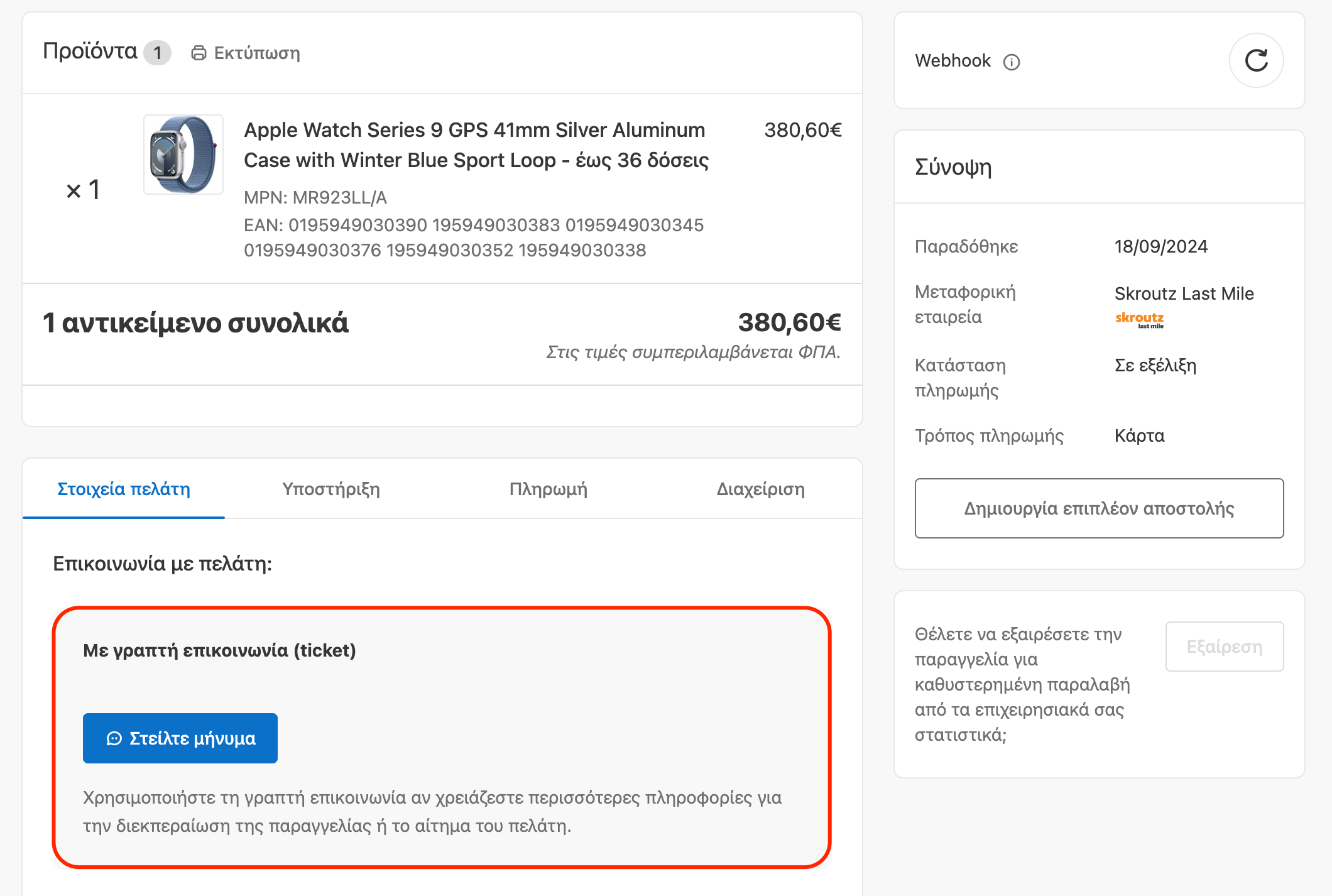Click the product price 380,60€ beside the title
Screen dimensions: 1332x896
803,130
